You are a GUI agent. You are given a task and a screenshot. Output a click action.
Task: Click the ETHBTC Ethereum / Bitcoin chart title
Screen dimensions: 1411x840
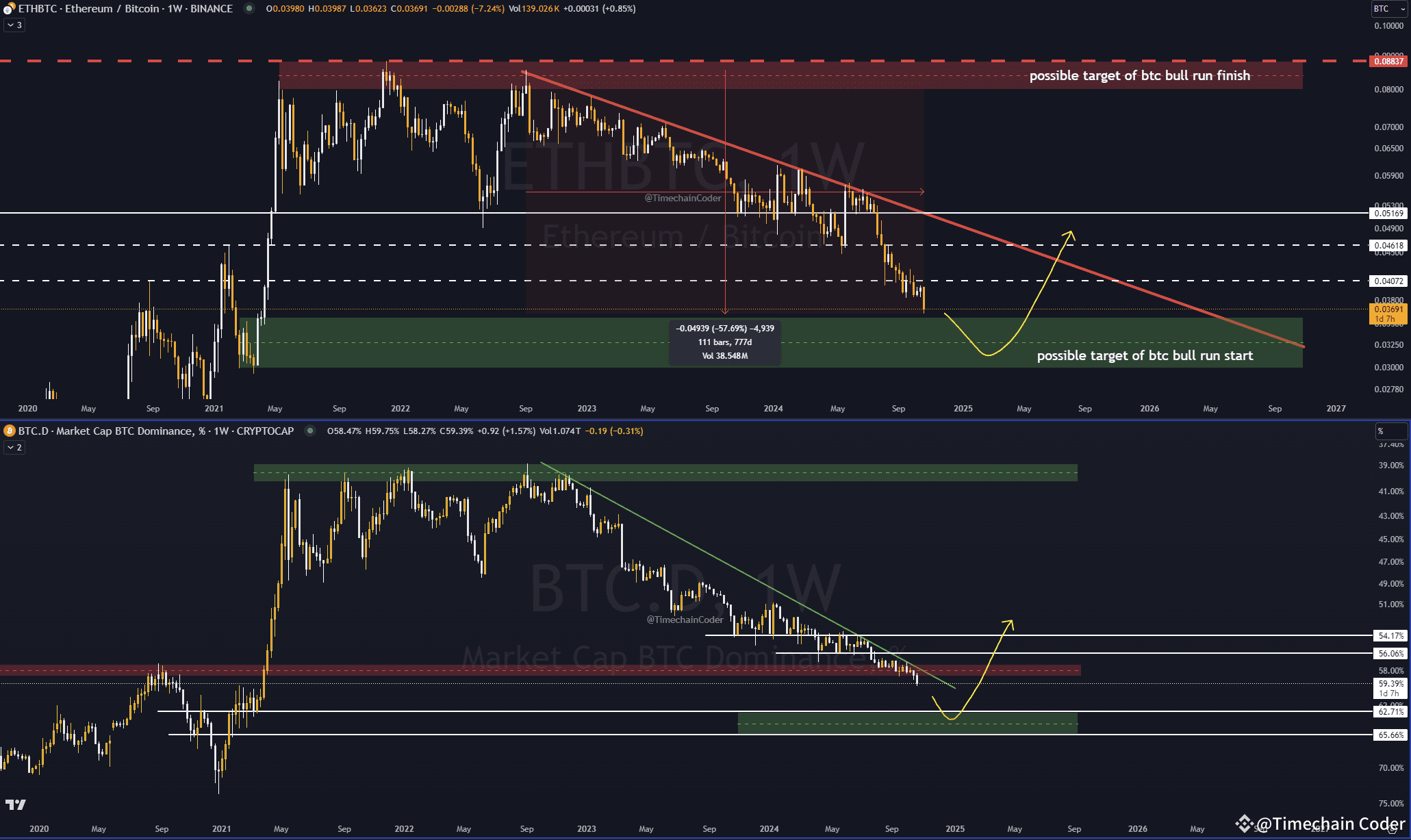[125, 9]
